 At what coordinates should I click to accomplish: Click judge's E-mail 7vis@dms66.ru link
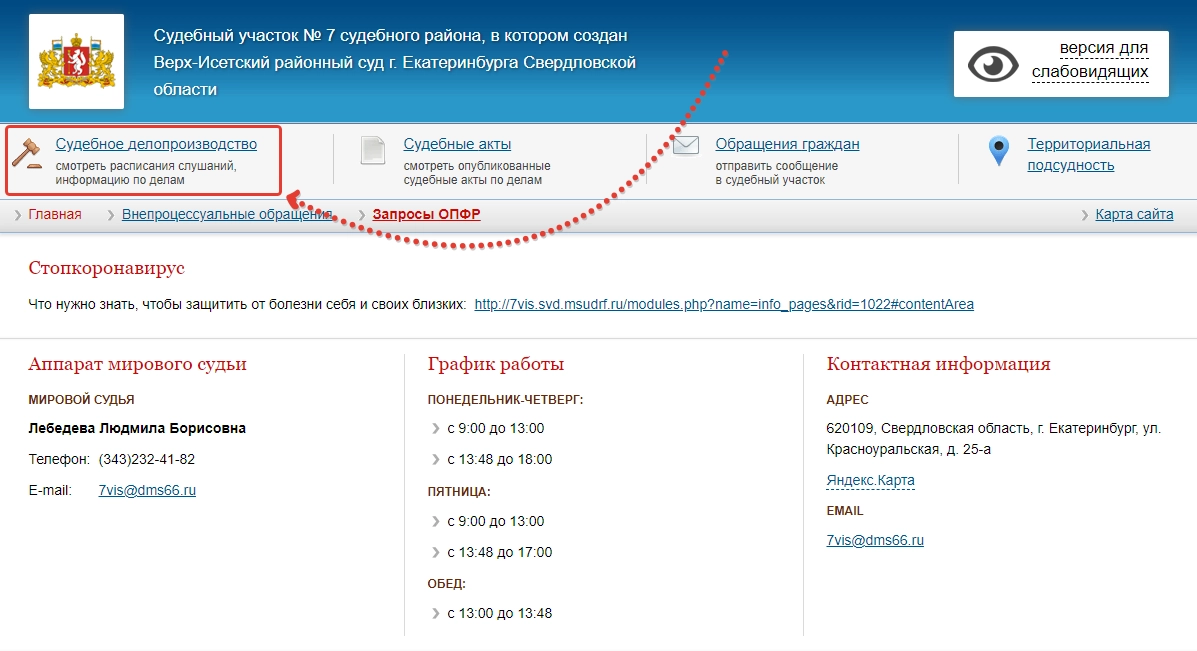[147, 490]
